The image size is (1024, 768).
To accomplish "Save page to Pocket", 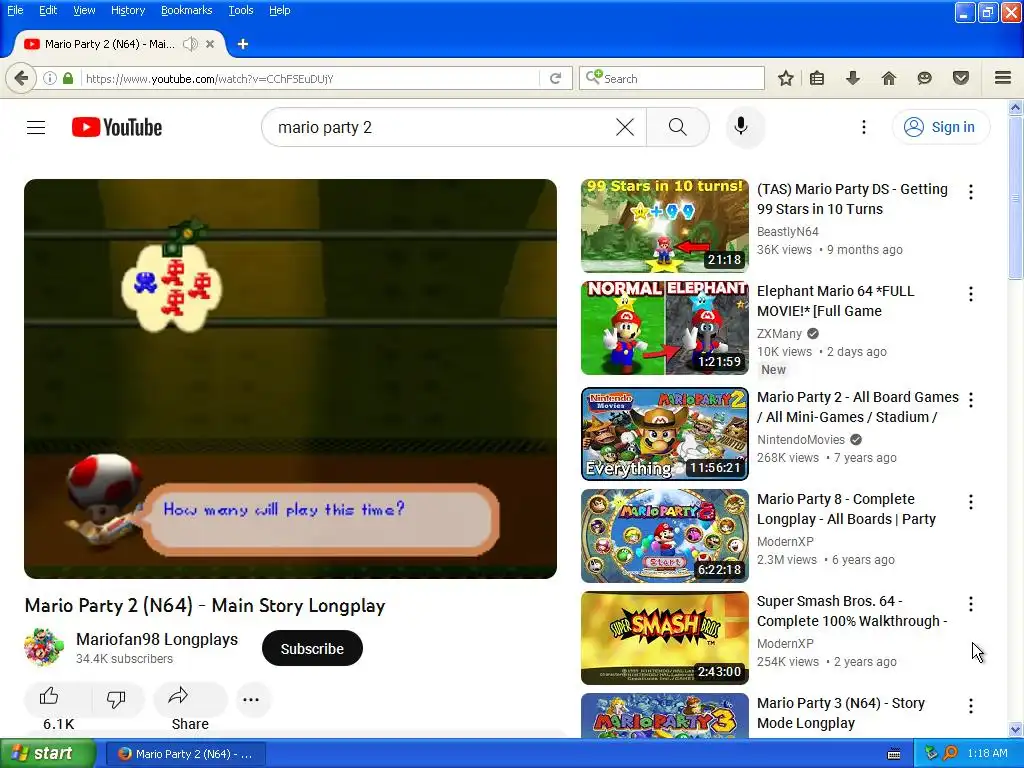I will click(x=961, y=78).
